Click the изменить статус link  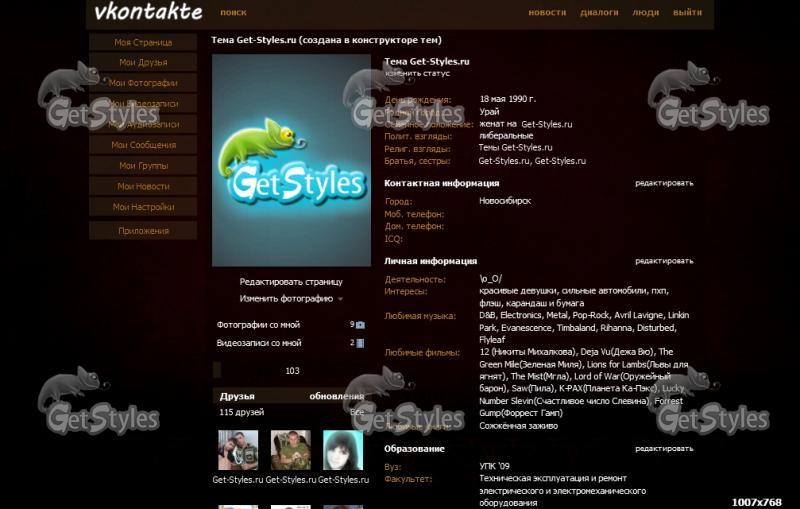(x=417, y=74)
